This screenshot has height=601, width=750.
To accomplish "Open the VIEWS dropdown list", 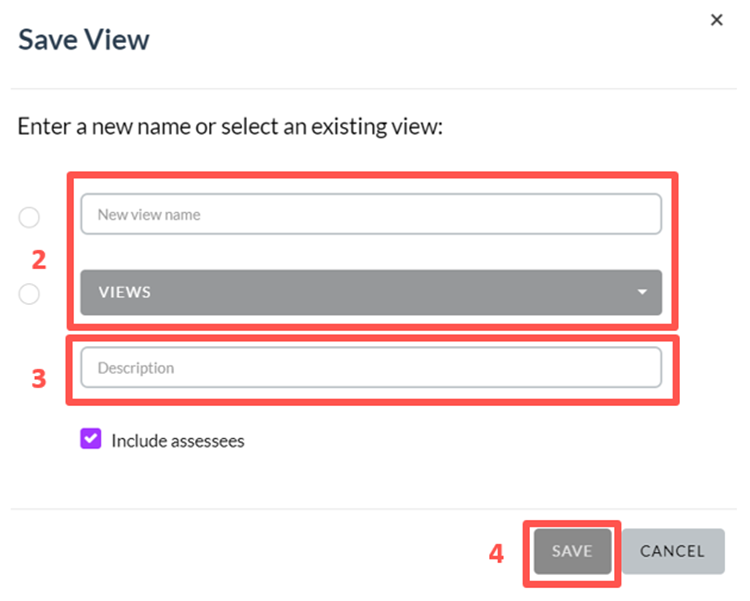I will tap(371, 292).
